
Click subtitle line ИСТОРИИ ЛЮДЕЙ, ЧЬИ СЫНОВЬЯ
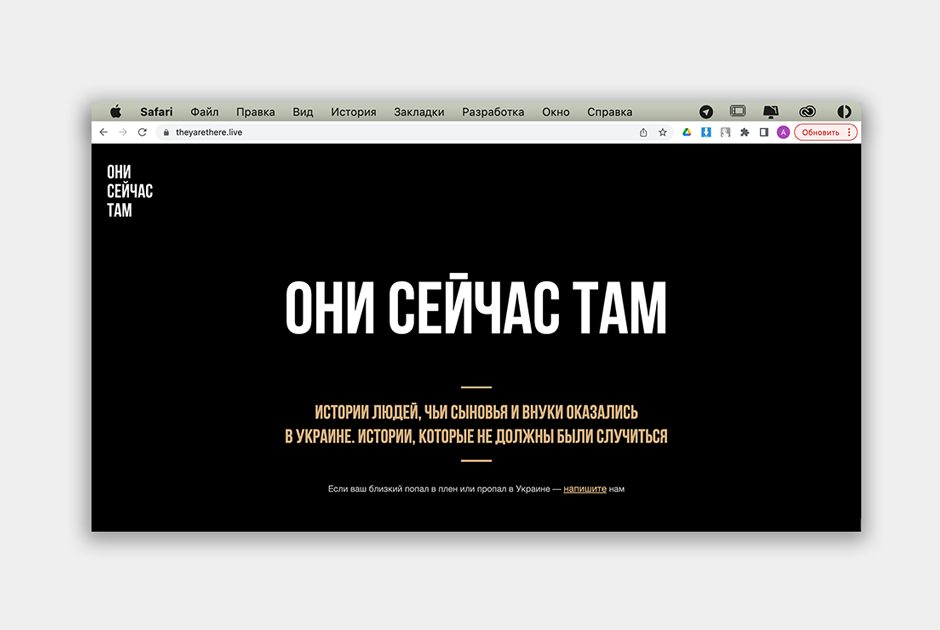tap(476, 412)
